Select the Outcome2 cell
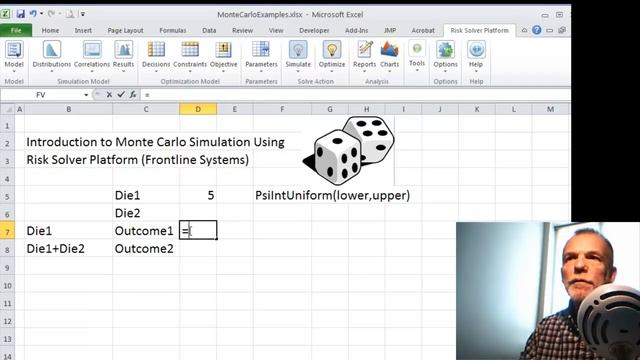This screenshot has width=640, height=360. (x=146, y=249)
